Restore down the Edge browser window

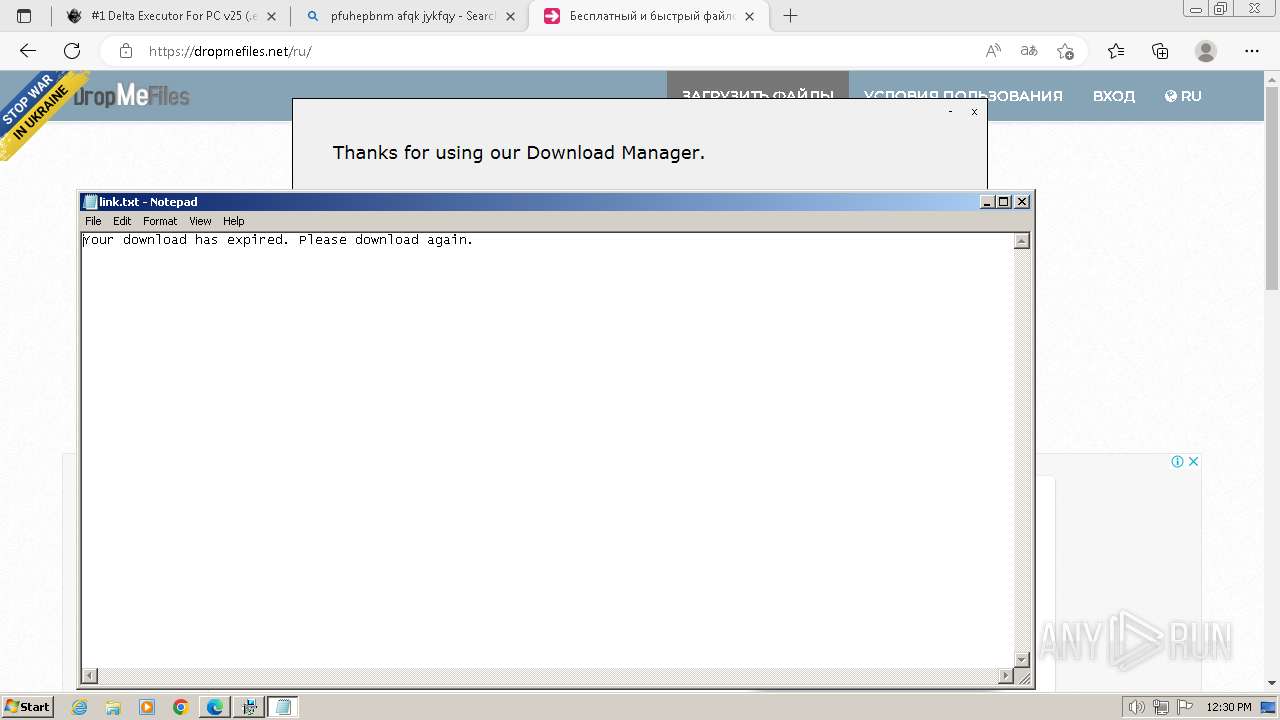tap(1221, 9)
